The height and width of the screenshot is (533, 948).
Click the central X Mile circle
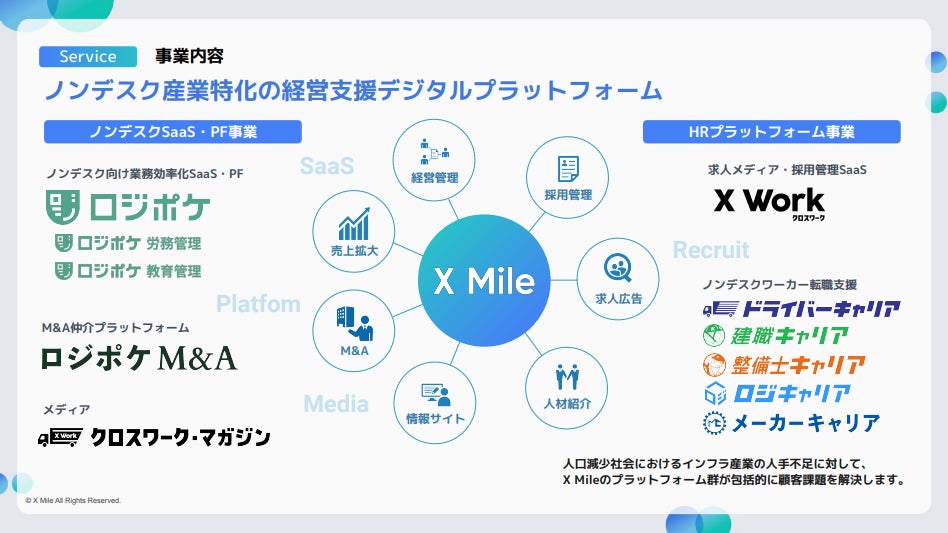484,280
